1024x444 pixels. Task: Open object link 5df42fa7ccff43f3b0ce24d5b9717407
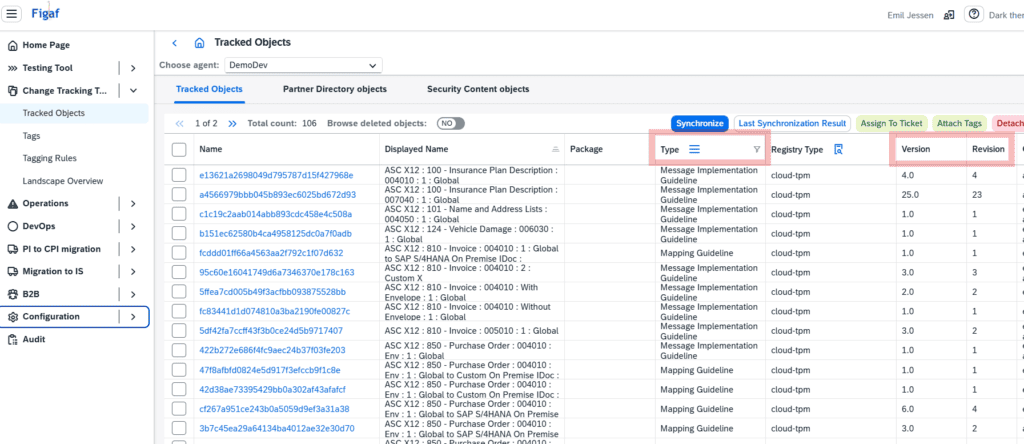click(271, 331)
